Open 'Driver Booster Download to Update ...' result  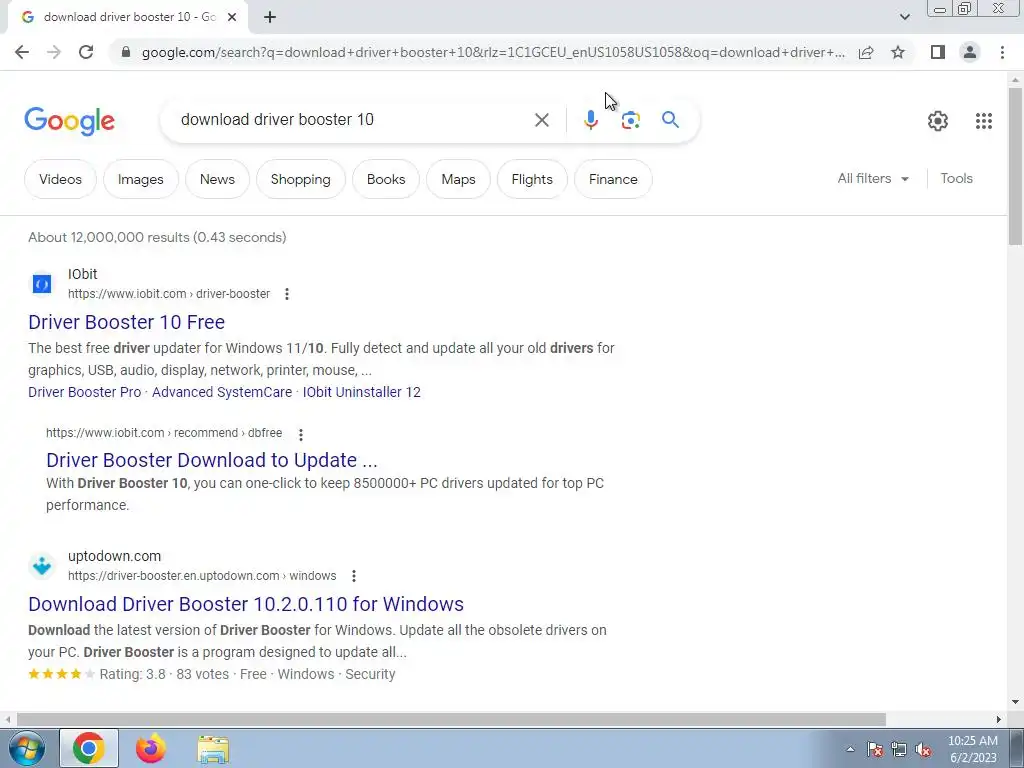click(x=212, y=460)
